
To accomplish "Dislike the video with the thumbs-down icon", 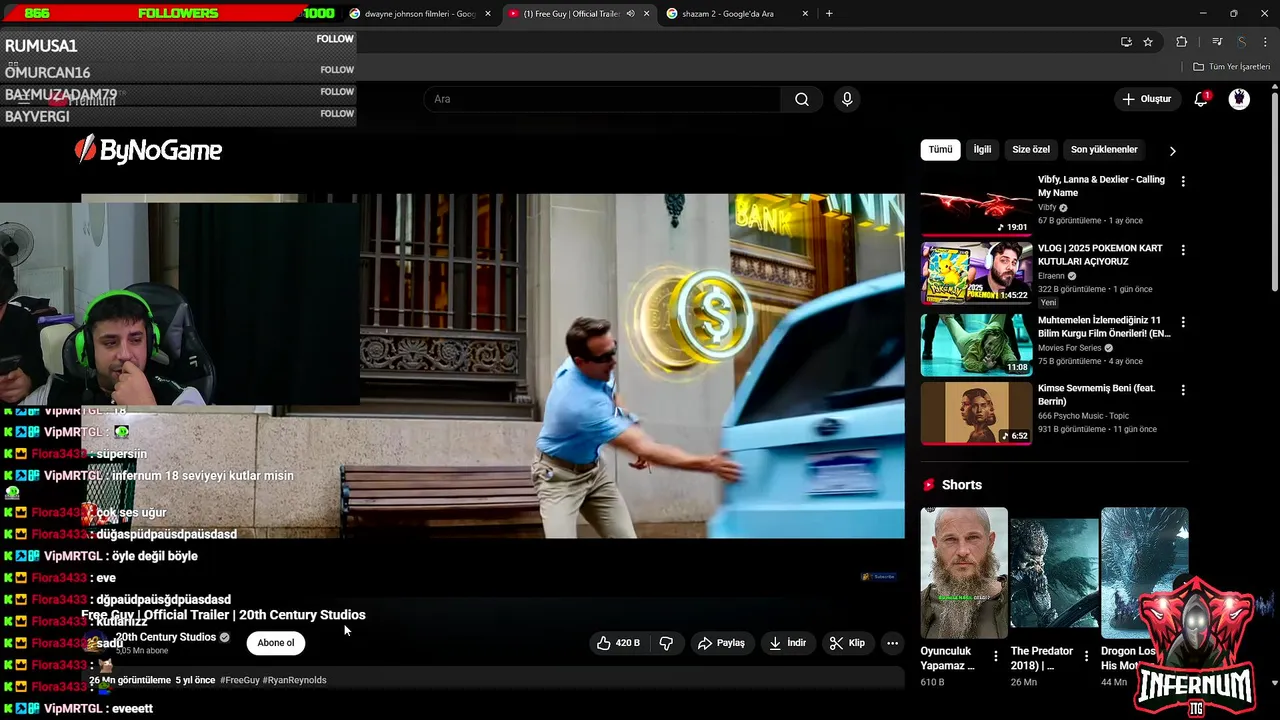I will [x=666, y=643].
